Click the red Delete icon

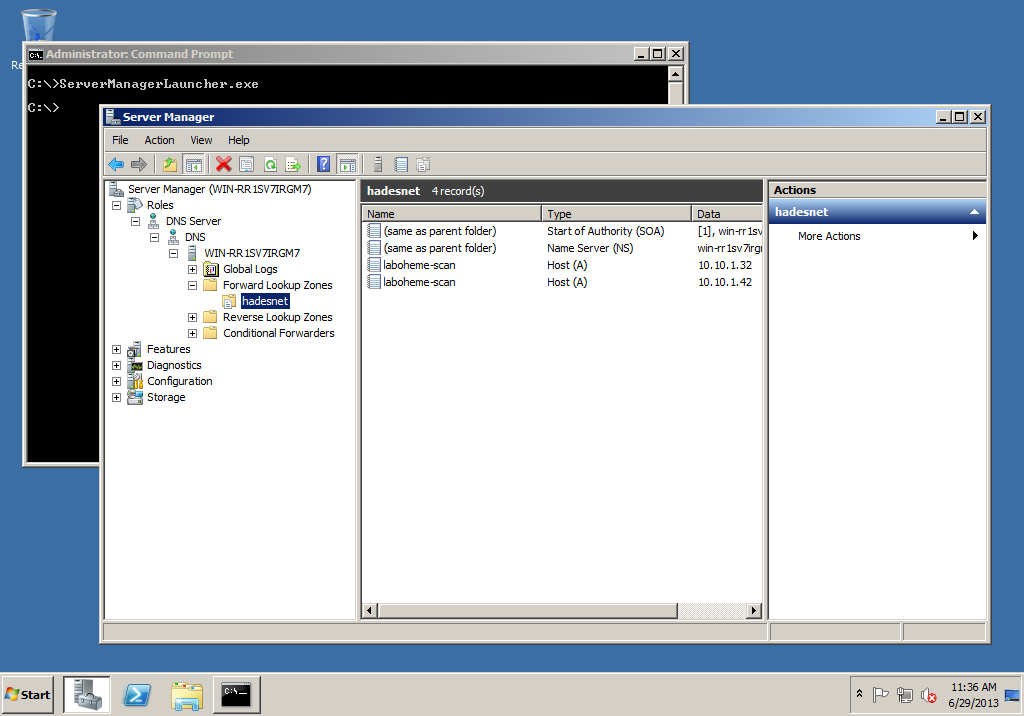[x=223, y=165]
